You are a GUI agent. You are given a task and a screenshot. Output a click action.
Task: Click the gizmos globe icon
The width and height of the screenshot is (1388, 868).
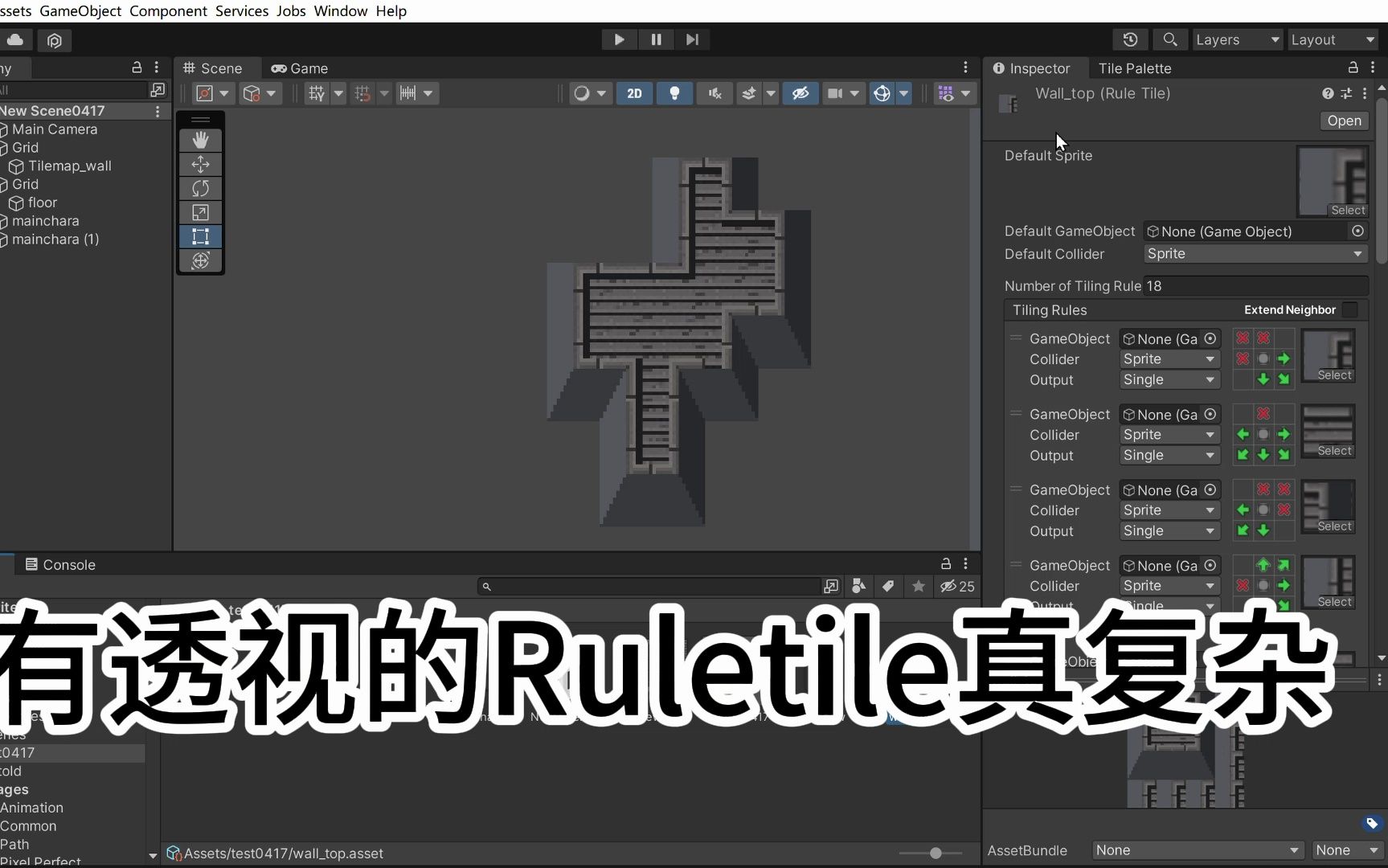tap(882, 93)
